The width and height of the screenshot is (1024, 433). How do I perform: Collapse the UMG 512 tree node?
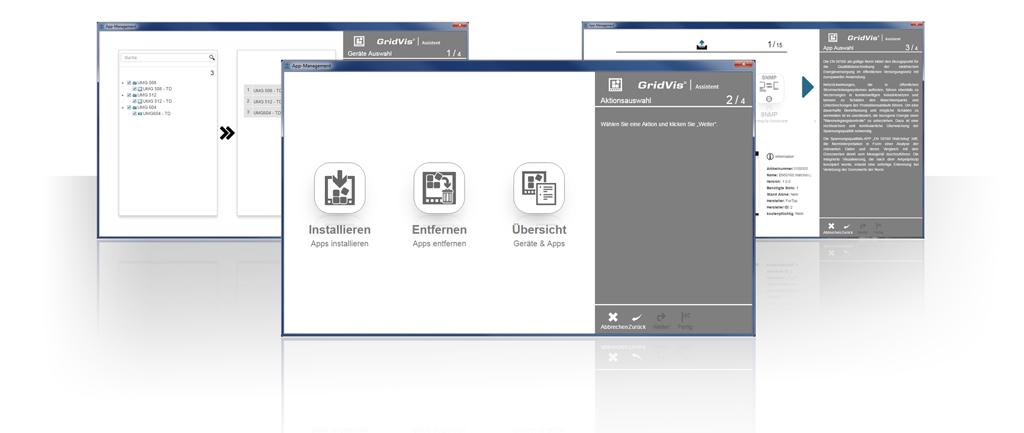123,95
